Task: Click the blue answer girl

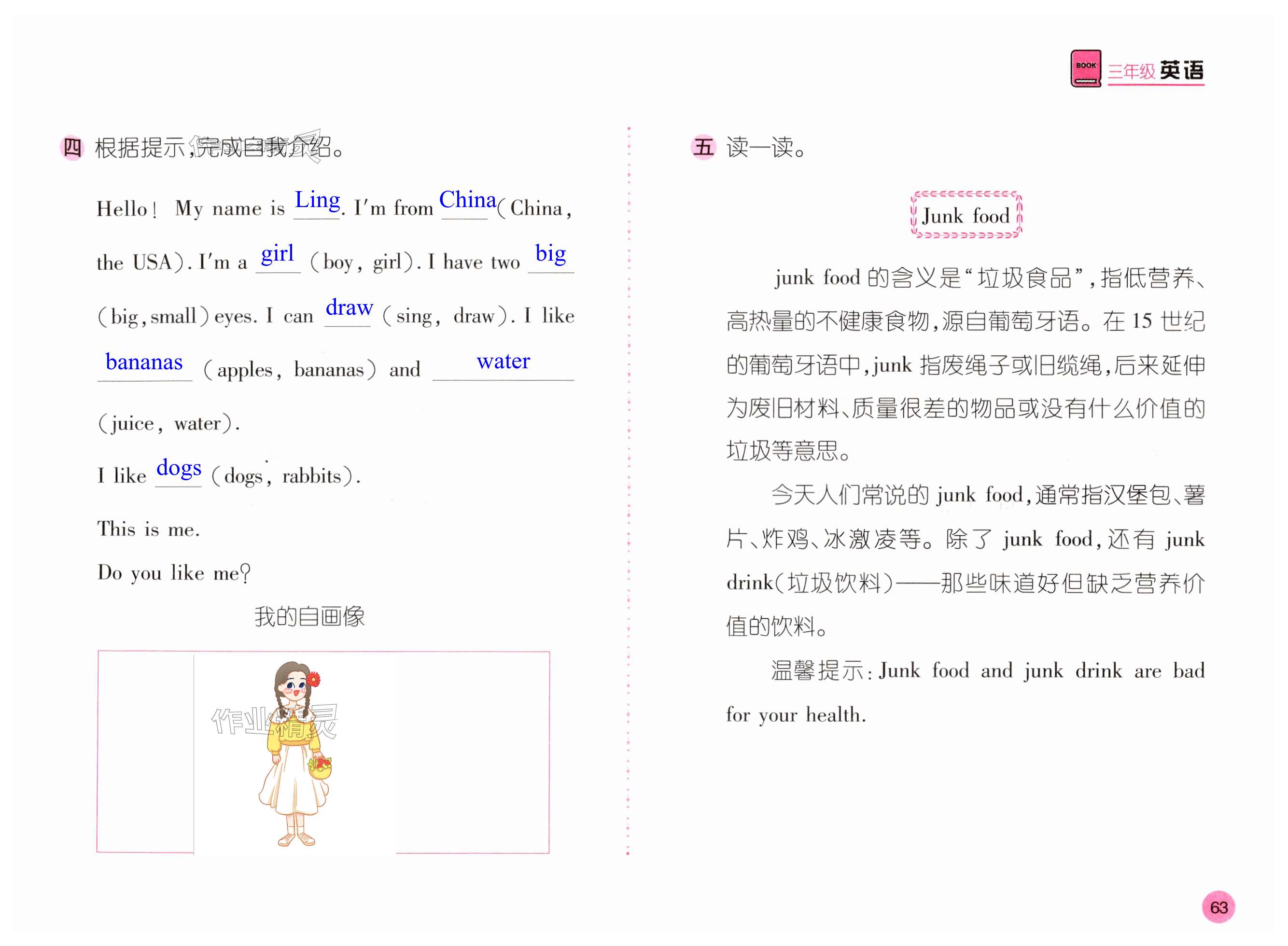Action: pos(277,253)
